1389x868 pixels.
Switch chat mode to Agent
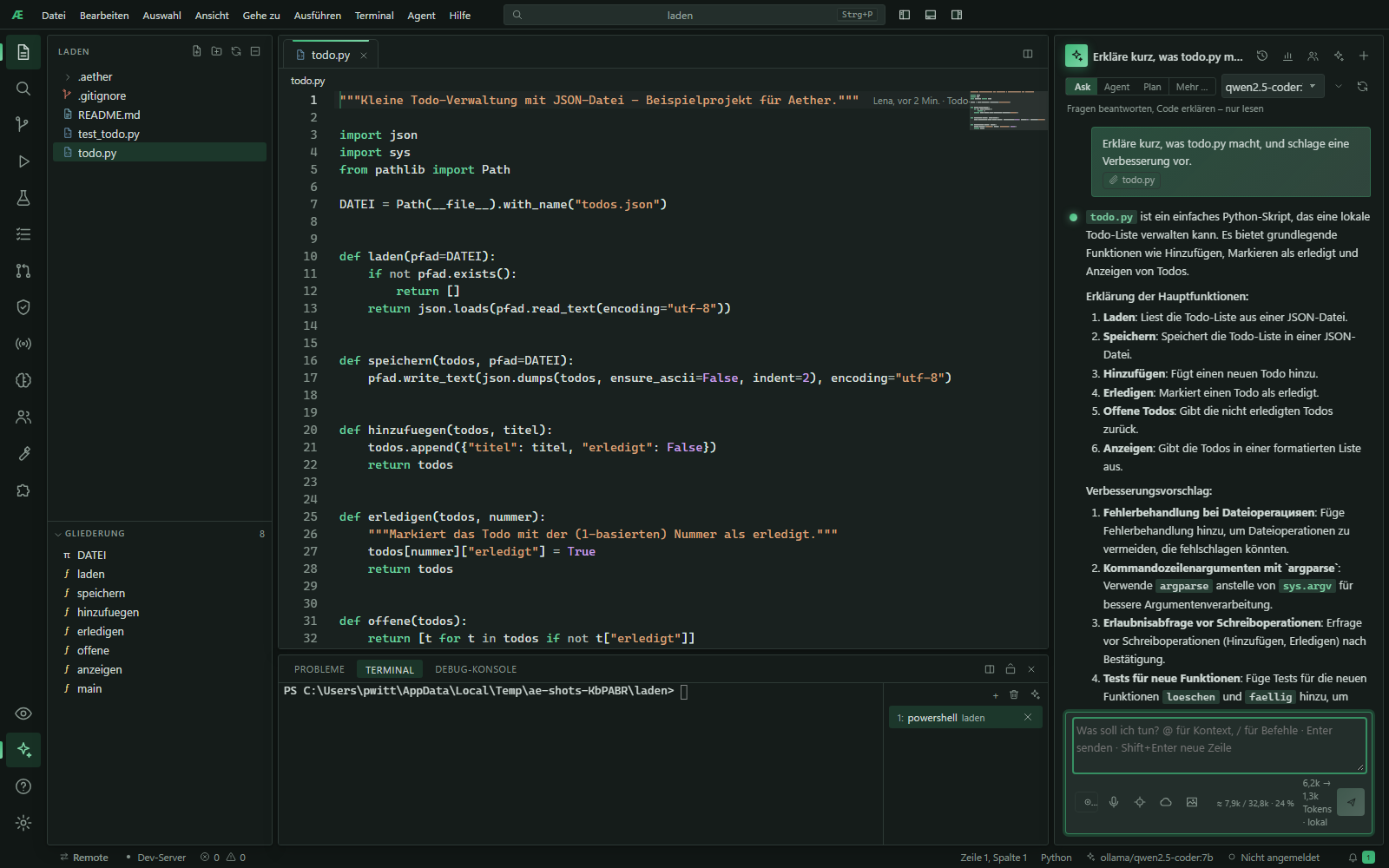click(1116, 87)
